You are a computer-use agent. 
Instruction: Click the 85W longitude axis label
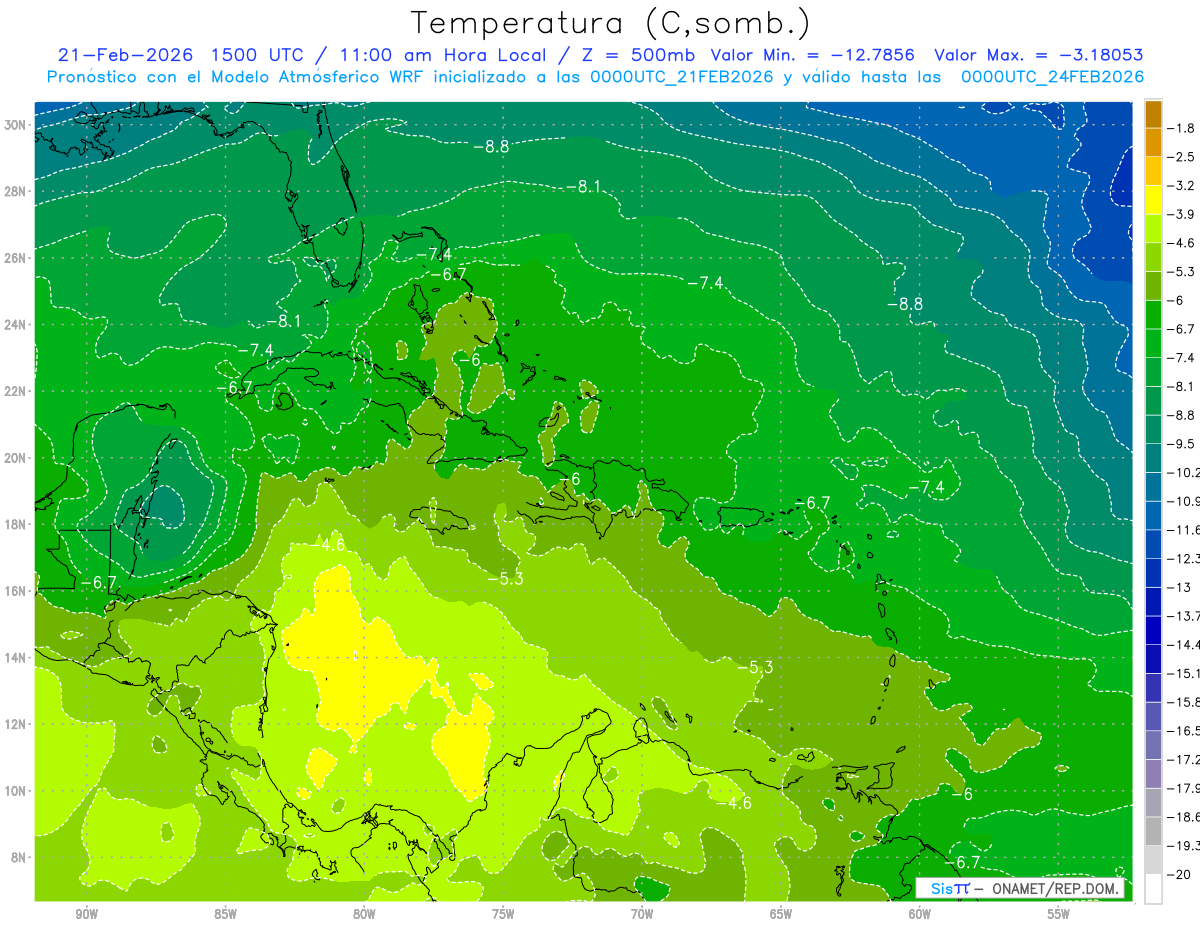225,914
